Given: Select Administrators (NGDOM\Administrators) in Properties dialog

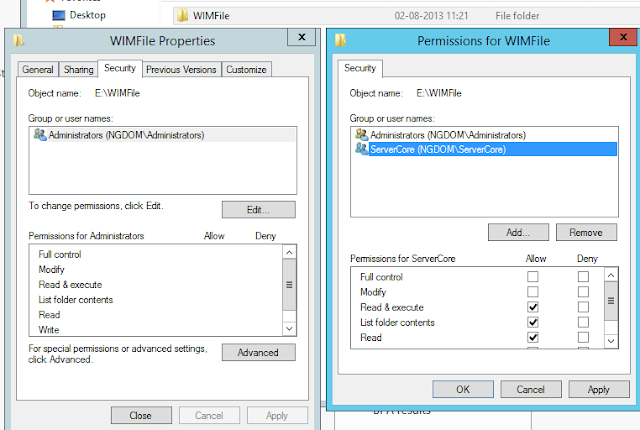Looking at the screenshot, I should 162,135.
